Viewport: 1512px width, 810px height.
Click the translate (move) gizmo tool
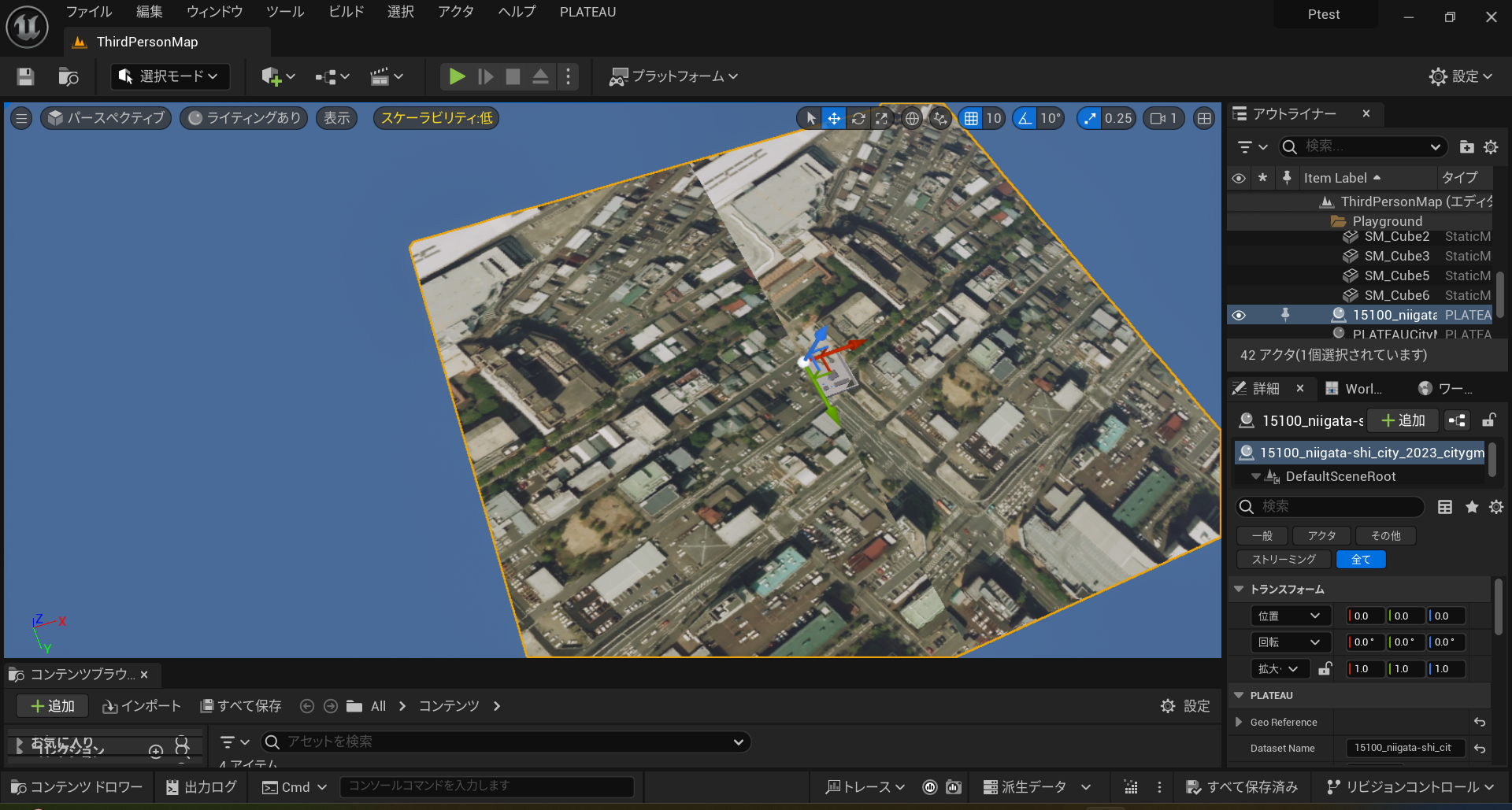tap(833, 118)
